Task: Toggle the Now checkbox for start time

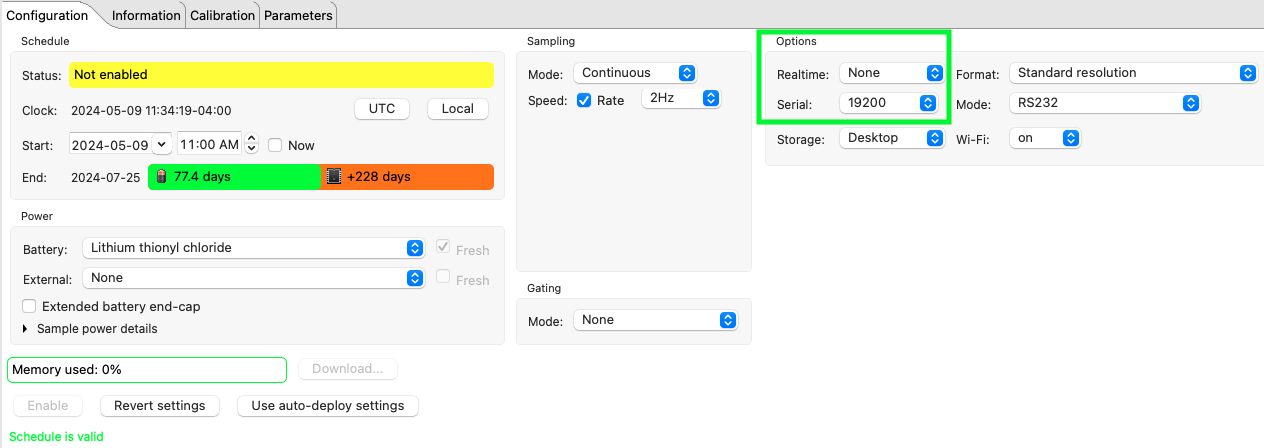Action: (x=275, y=145)
